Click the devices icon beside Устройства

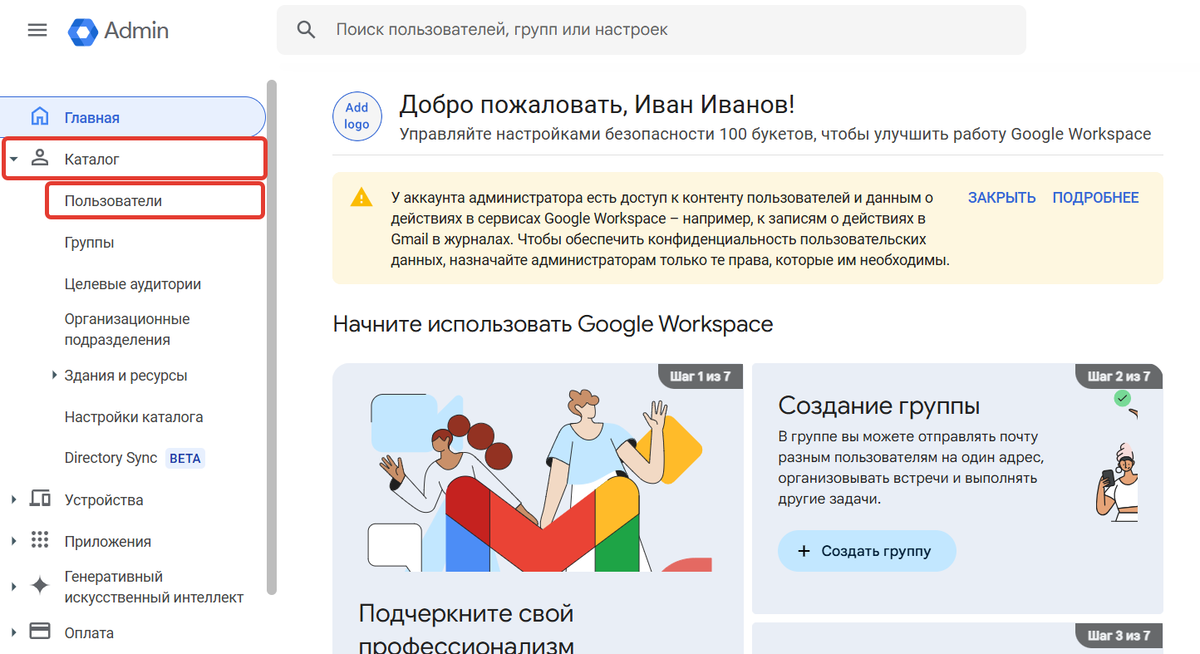(40, 499)
